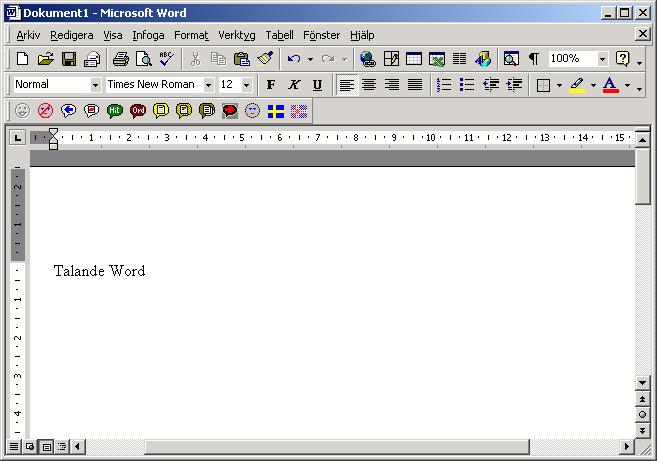The height and width of the screenshot is (461, 657).
Task: Open print preview
Action: point(144,59)
